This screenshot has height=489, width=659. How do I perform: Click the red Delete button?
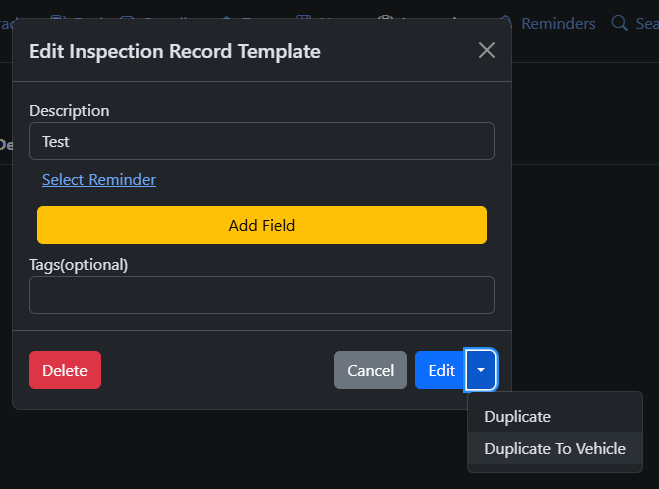click(x=65, y=370)
